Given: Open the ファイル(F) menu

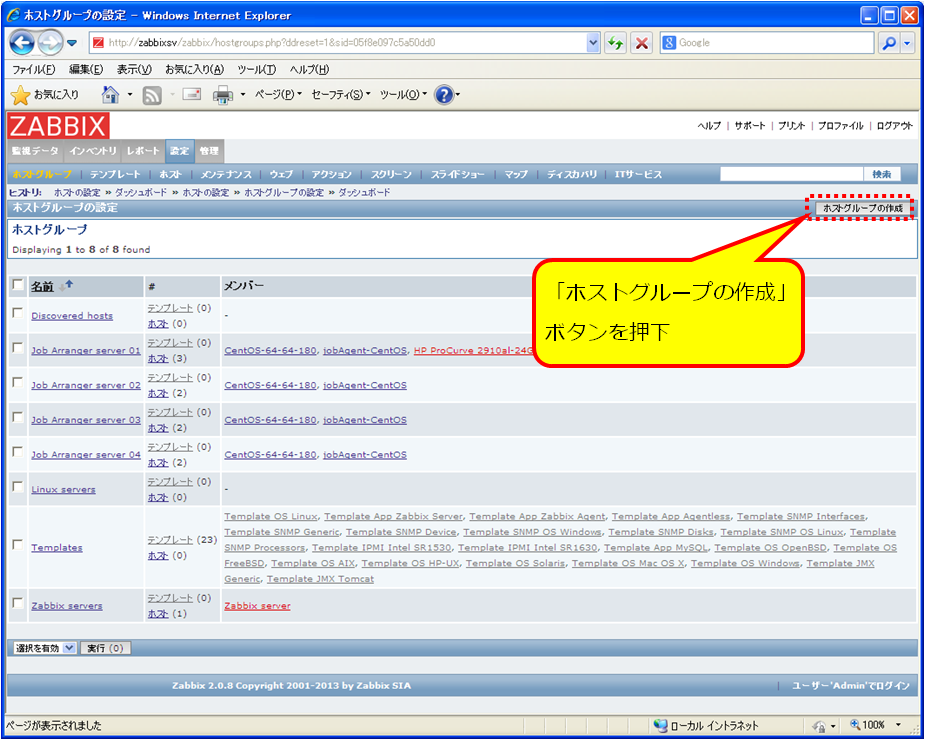Looking at the screenshot, I should [x=33, y=70].
